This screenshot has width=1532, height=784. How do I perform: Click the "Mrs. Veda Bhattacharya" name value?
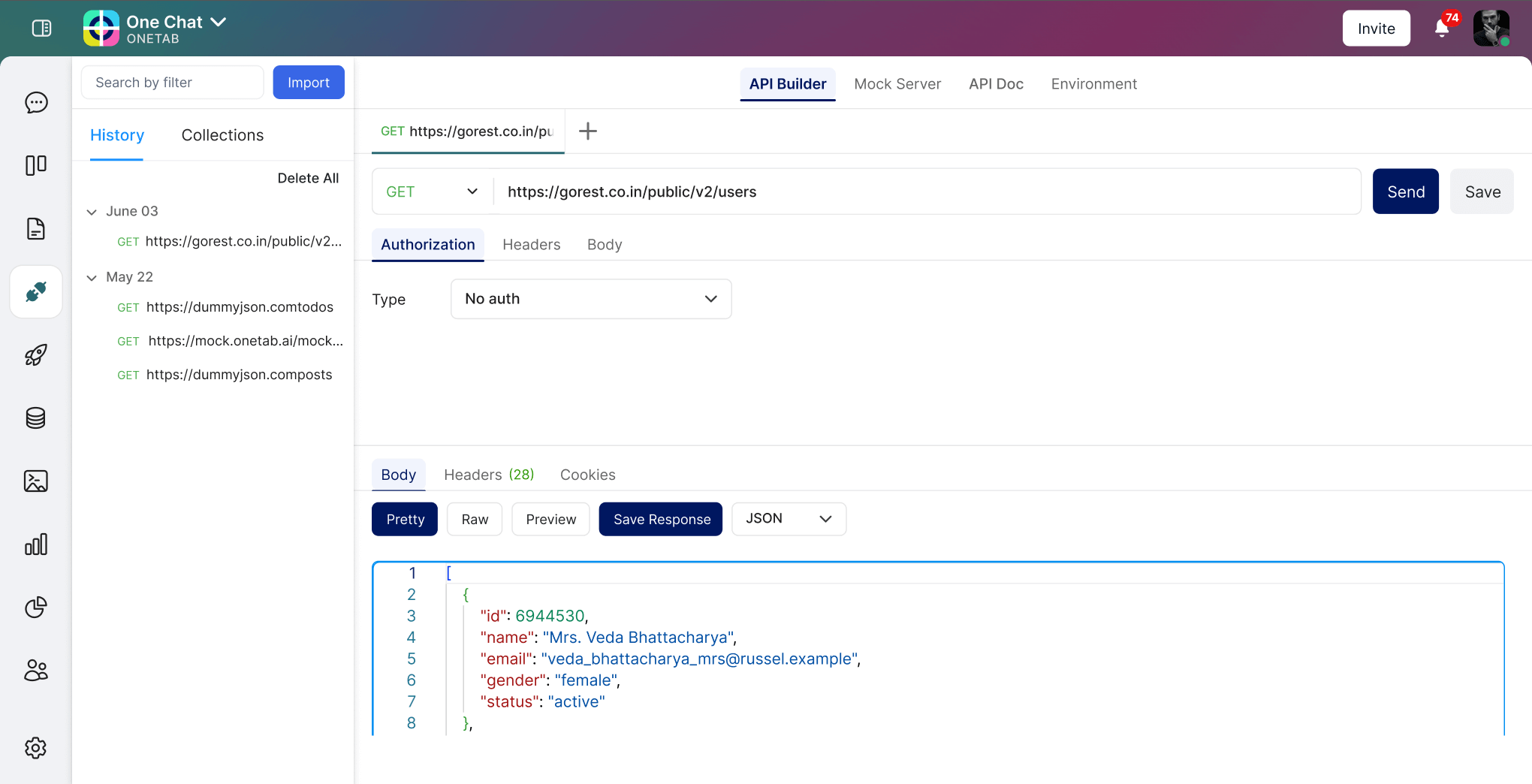(638, 638)
